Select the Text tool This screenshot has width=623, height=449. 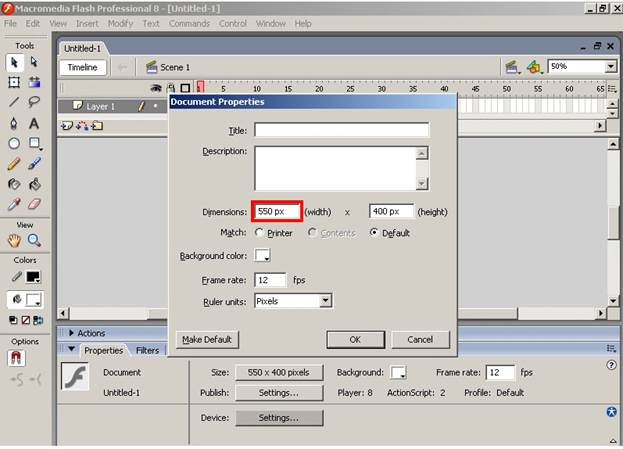34,123
